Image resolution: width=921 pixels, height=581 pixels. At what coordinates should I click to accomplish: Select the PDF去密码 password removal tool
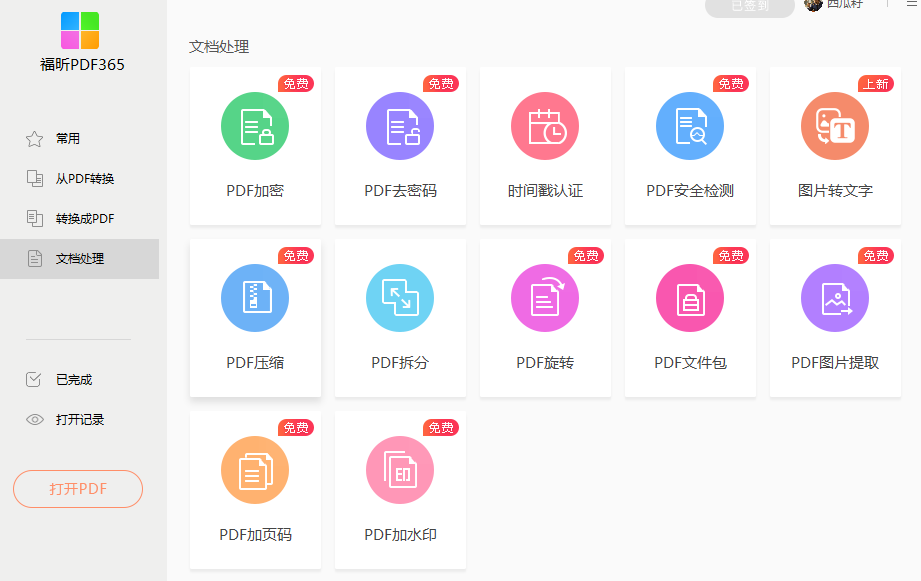click(400, 146)
